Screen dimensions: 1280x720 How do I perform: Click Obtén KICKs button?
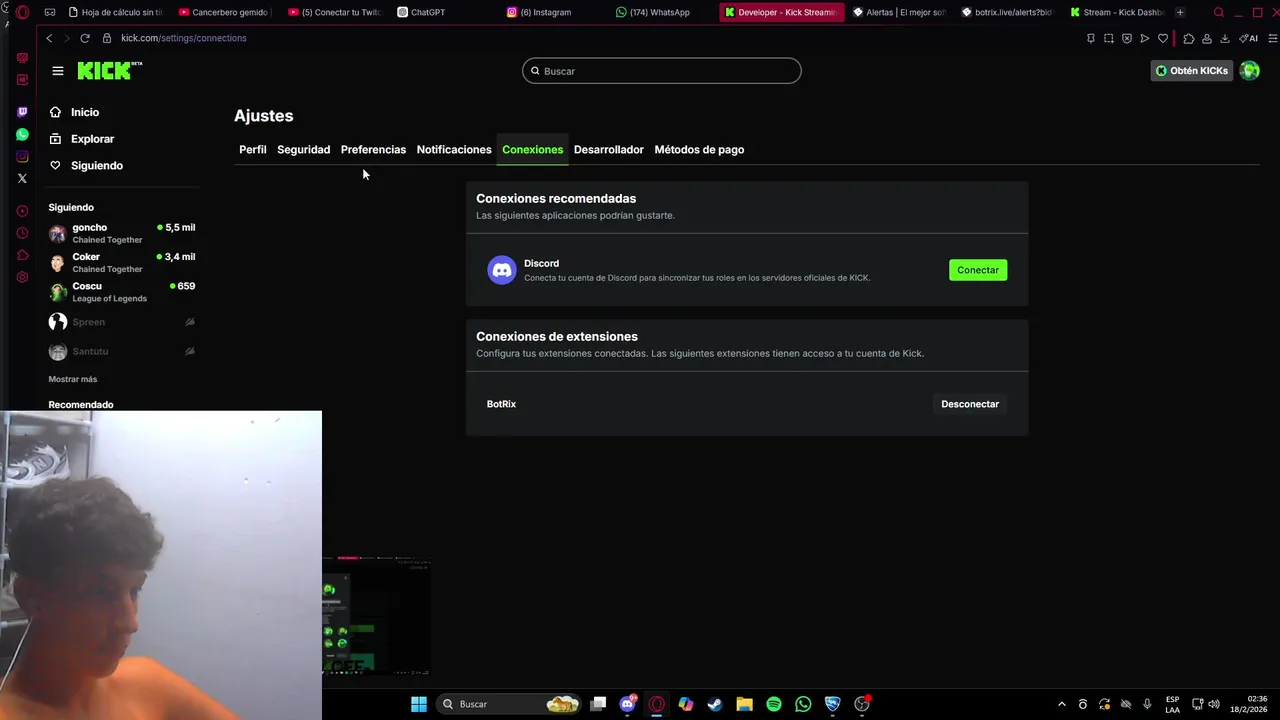1191,71
